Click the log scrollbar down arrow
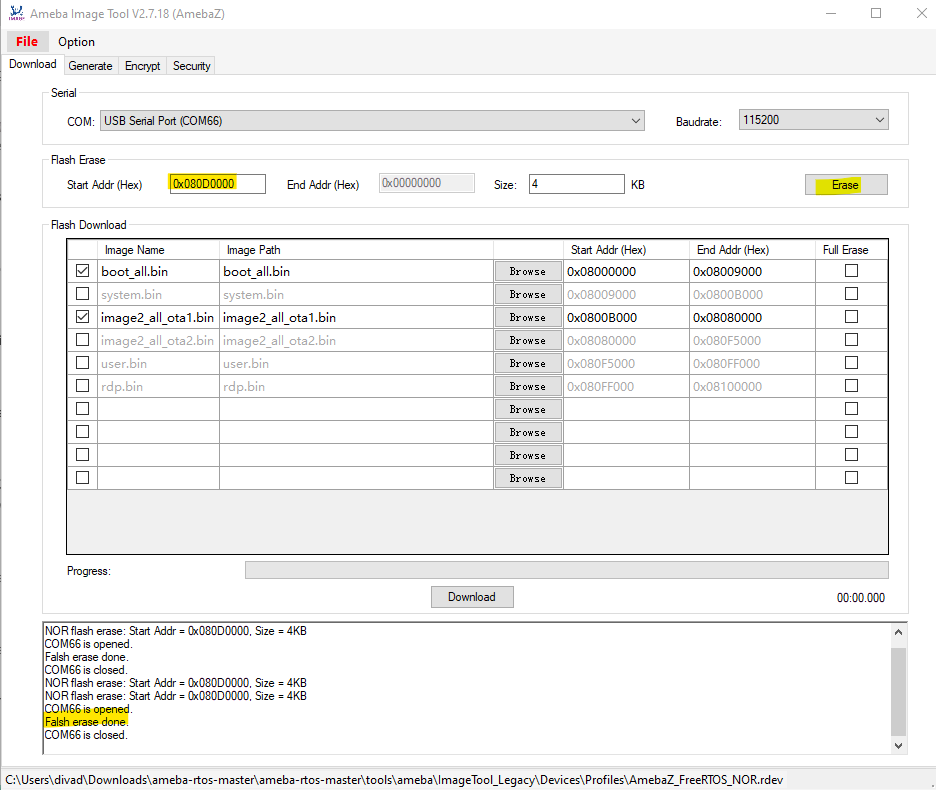This screenshot has width=936, height=790. [898, 745]
